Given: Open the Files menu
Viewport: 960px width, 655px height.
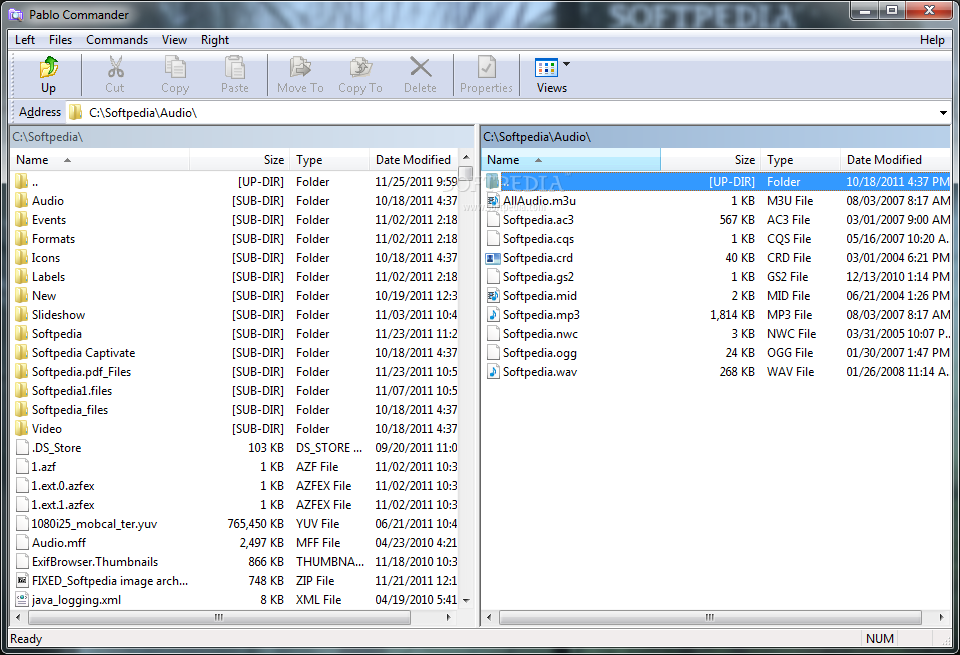Looking at the screenshot, I should 60,40.
